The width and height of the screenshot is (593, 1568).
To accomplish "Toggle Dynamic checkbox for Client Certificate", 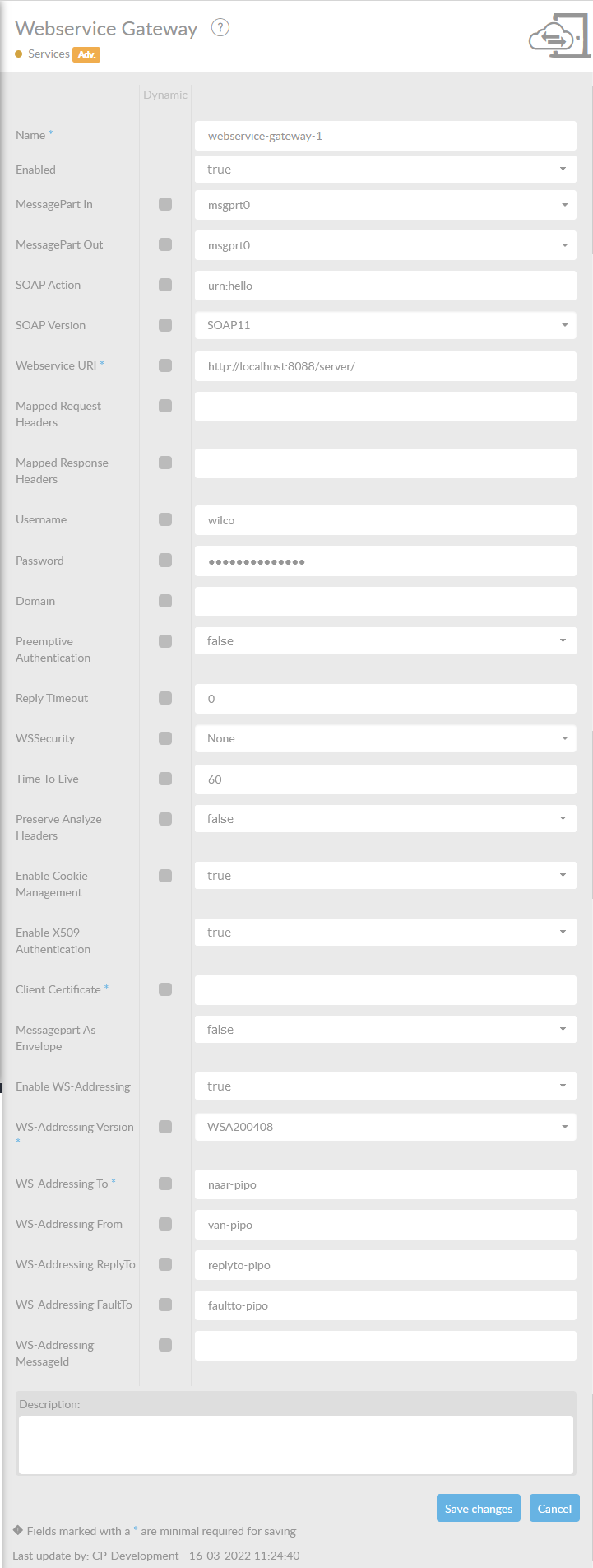I will pos(165,989).
